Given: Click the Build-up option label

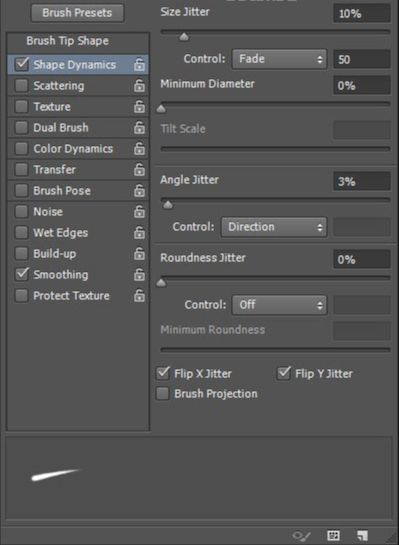Looking at the screenshot, I should click(x=55, y=254).
